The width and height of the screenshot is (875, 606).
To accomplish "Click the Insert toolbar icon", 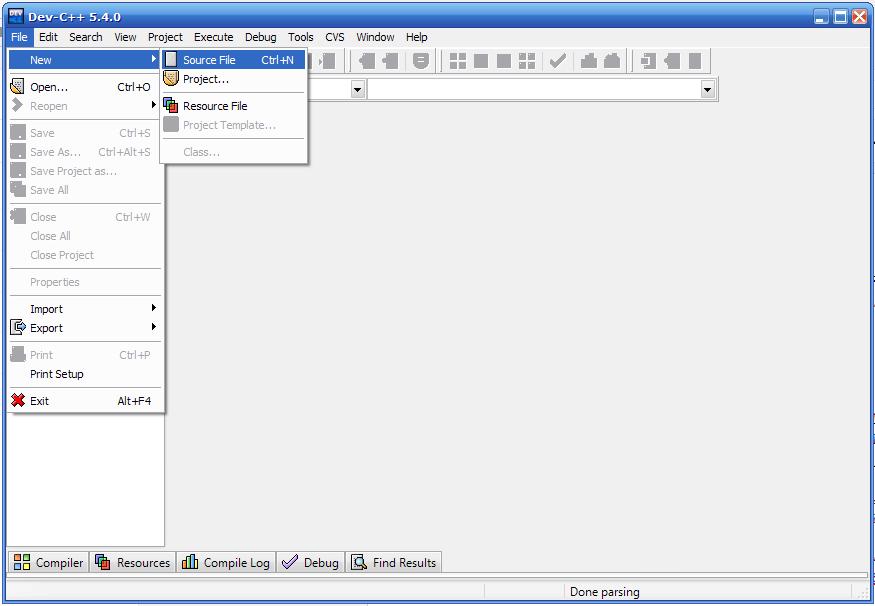I will 648,61.
